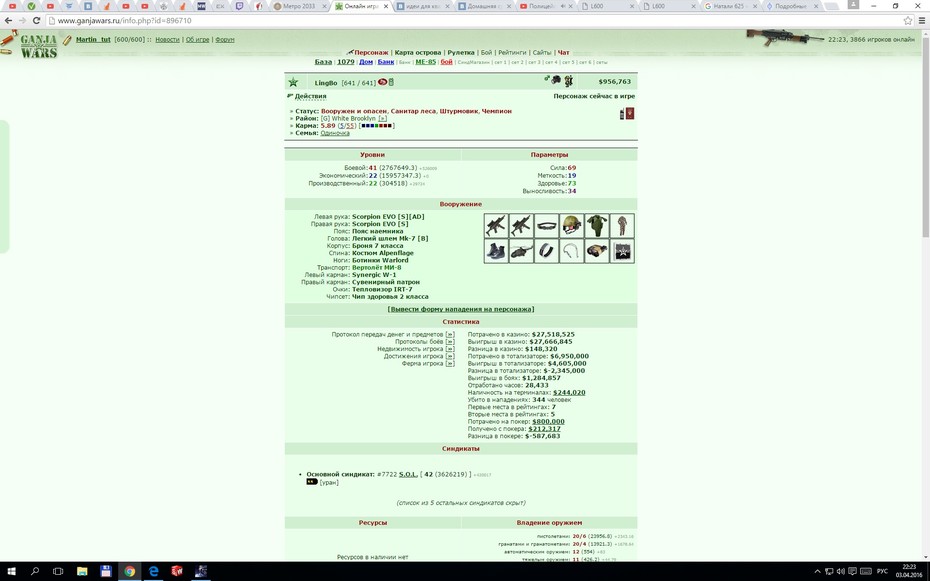Open the Рейтинги menu item
This screenshot has height=581, width=930.
point(512,52)
